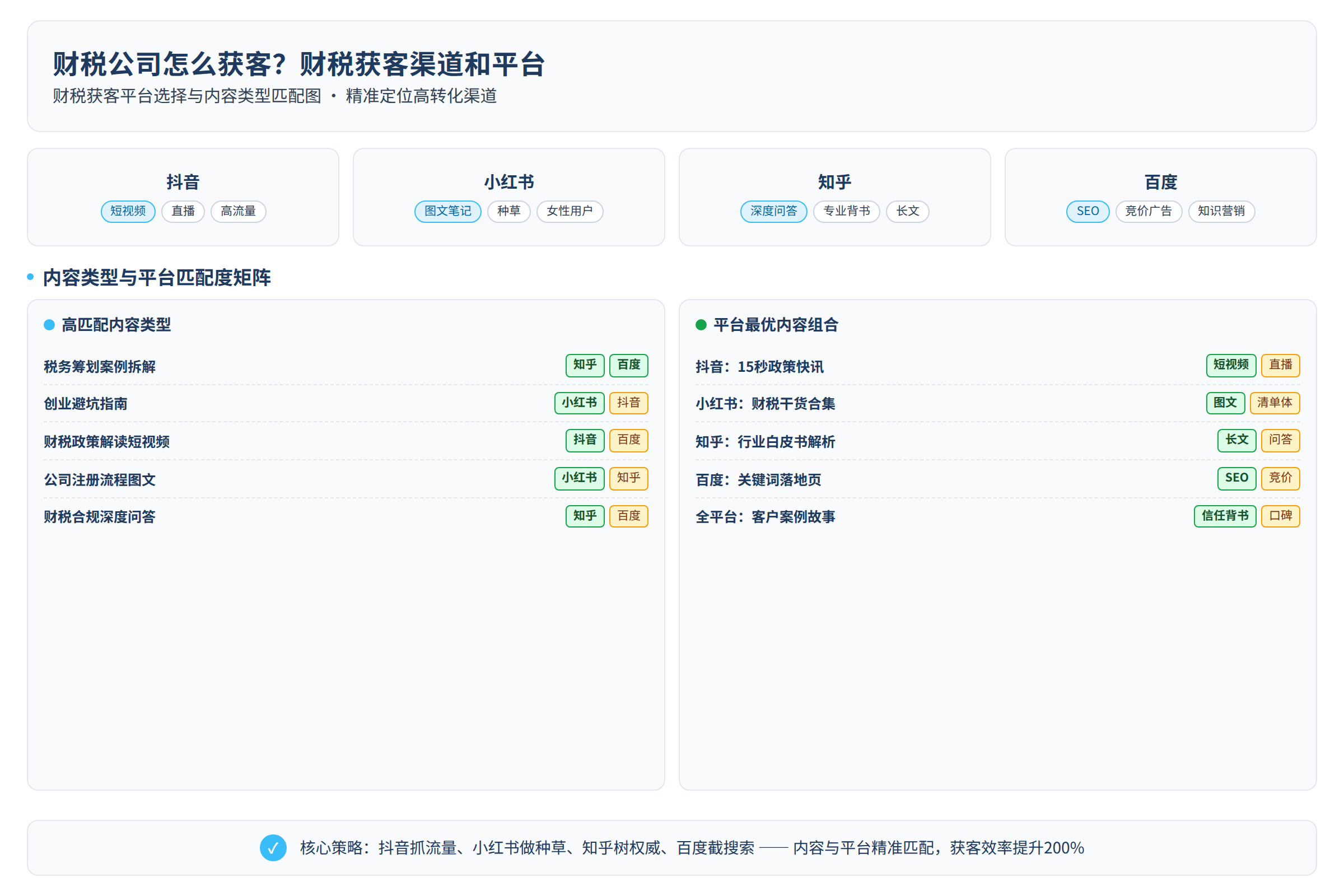Click the 税务筹划案例拆解 row label
The width and height of the screenshot is (1344, 896).
pos(100,367)
